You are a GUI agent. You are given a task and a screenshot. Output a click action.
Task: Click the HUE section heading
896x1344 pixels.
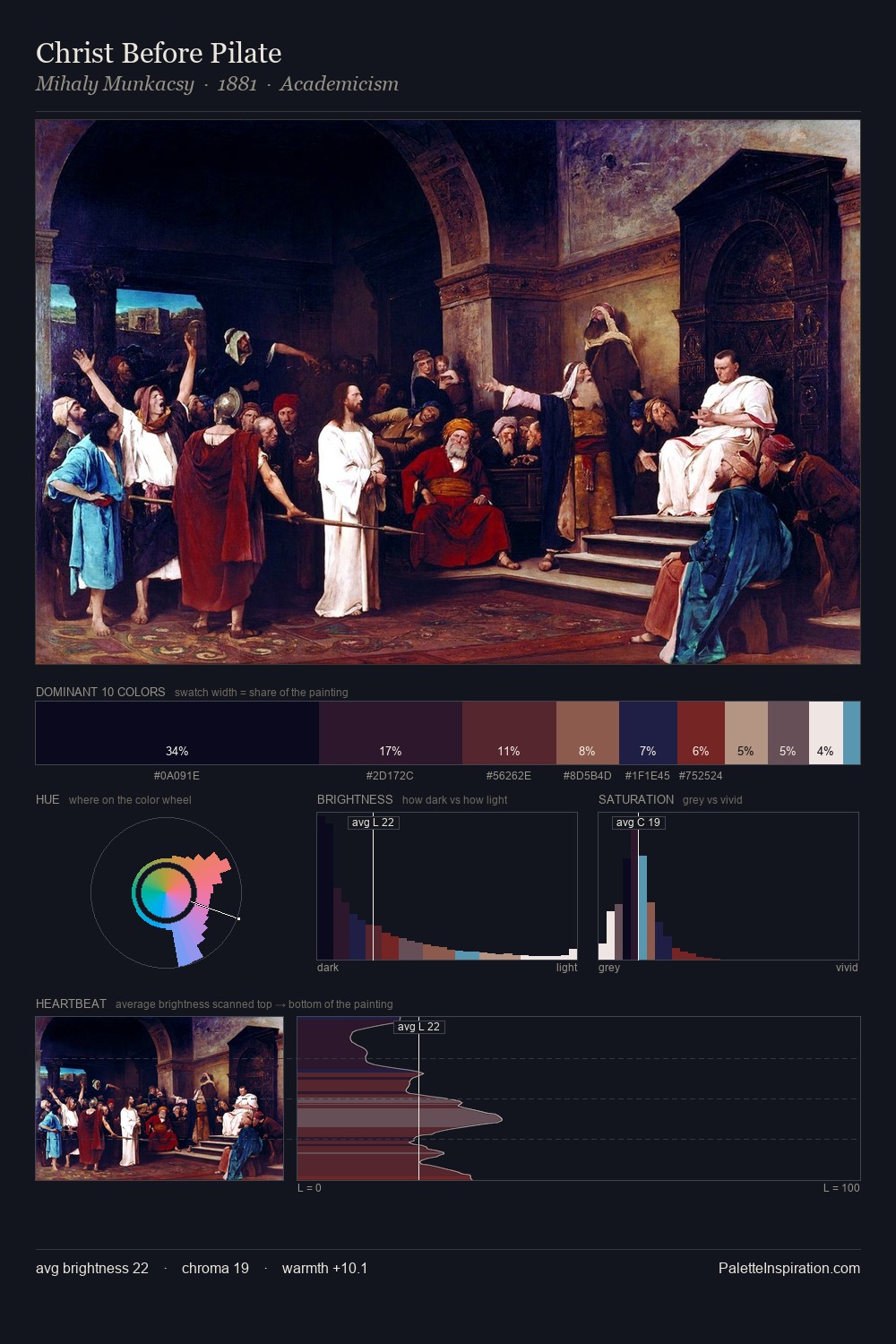[x=47, y=799]
